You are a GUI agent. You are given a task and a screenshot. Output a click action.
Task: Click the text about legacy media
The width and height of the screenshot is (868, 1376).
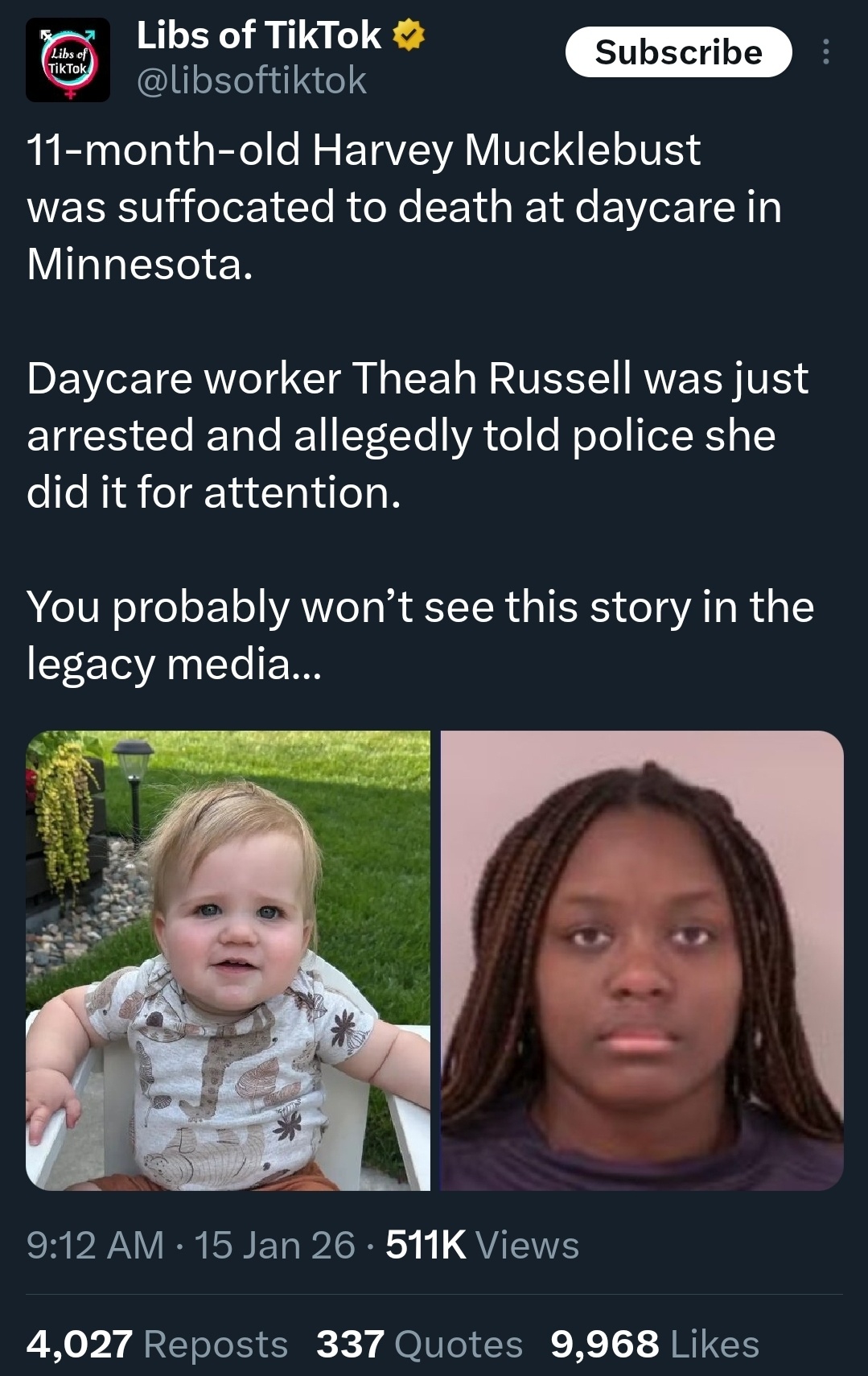420,635
